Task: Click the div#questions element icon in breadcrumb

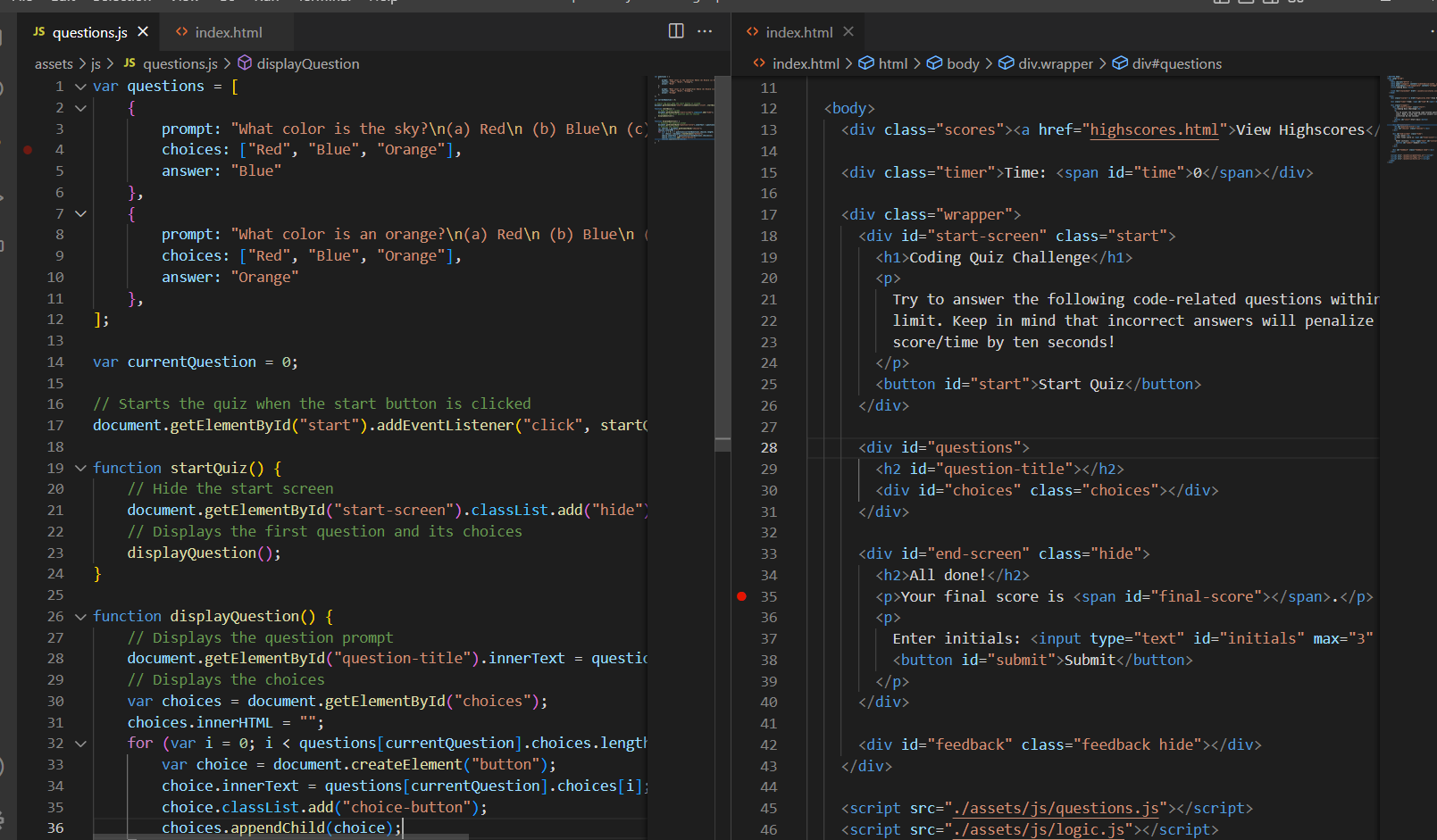Action: coord(1120,63)
